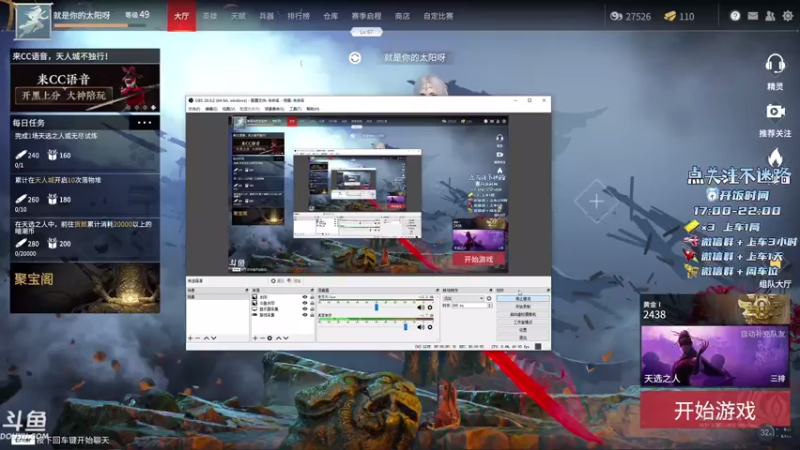The image size is (800, 450).
Task: Remove scene with the OBS scenes minus icon
Action: tap(197, 338)
